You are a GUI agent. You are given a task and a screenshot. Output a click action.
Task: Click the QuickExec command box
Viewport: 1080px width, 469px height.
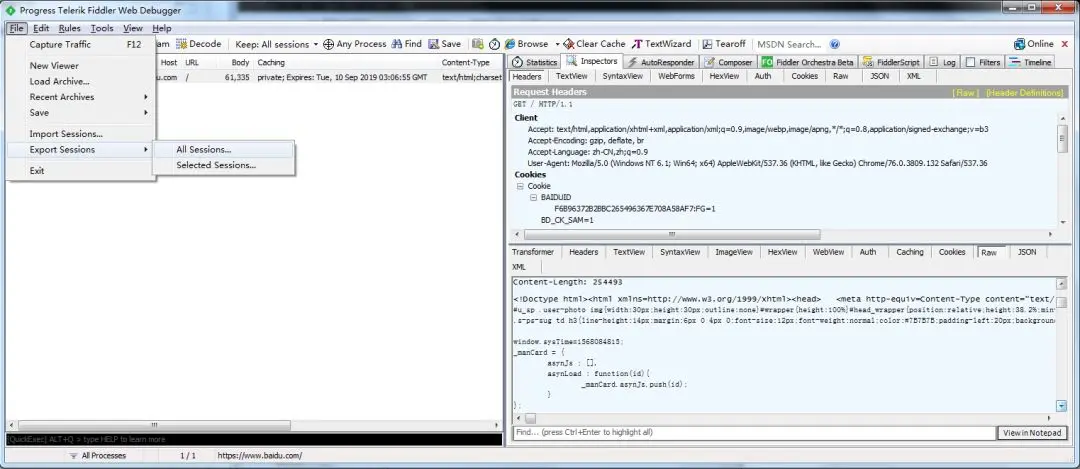253,439
